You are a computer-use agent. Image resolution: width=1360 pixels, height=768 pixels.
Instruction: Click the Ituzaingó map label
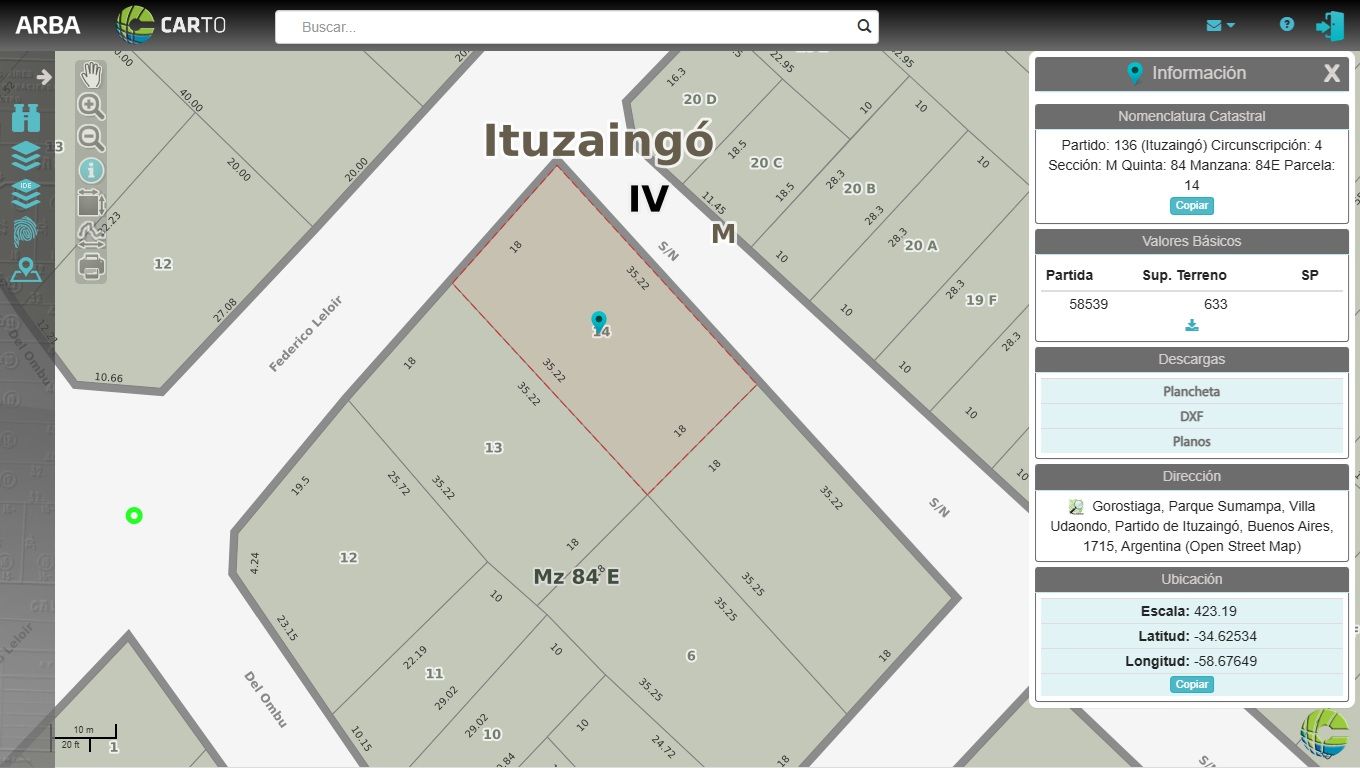pos(598,141)
